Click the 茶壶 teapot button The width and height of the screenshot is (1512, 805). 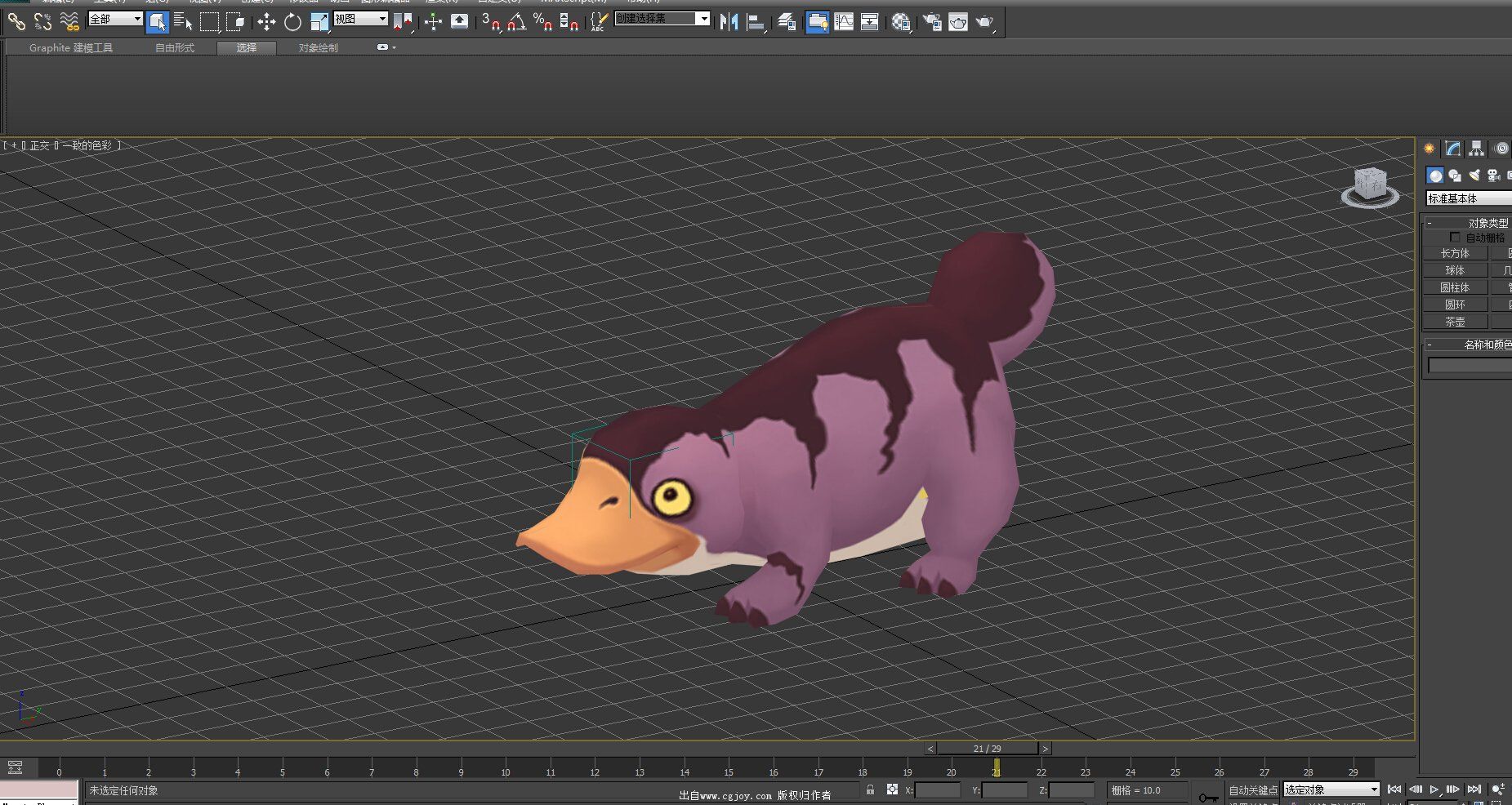(1455, 322)
